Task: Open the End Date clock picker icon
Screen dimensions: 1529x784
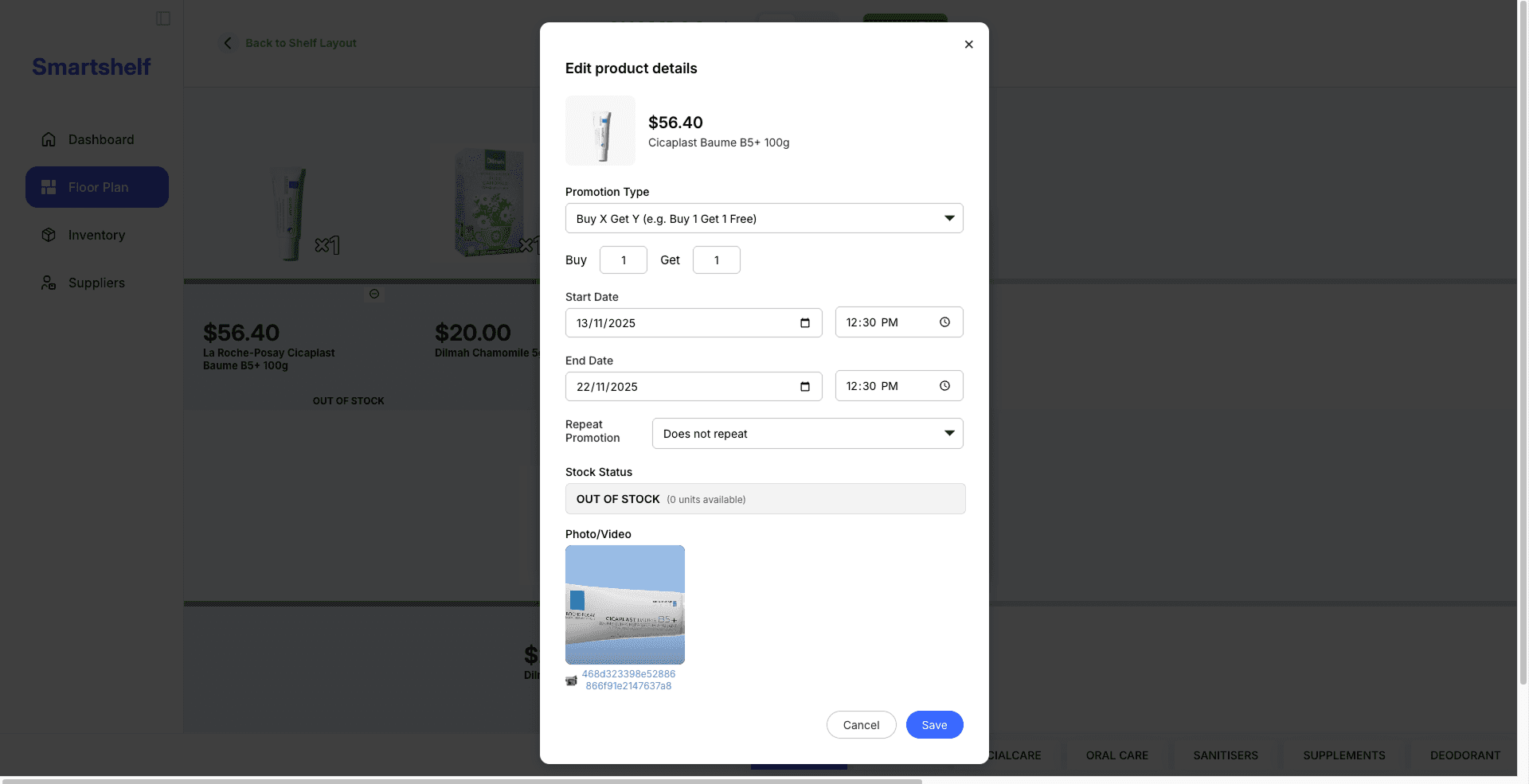Action: (x=944, y=386)
